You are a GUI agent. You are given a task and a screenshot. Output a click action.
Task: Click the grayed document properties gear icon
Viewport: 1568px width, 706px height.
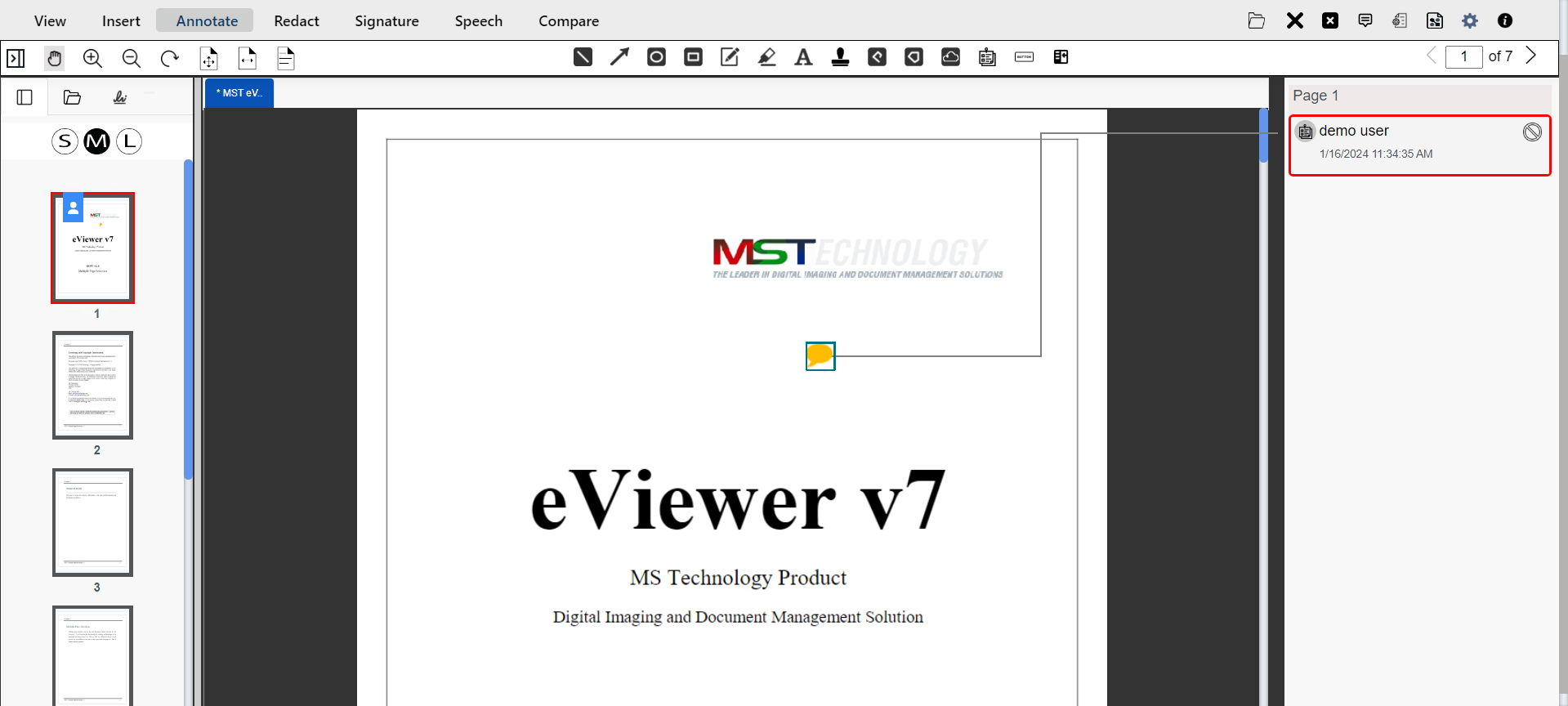click(x=1400, y=20)
